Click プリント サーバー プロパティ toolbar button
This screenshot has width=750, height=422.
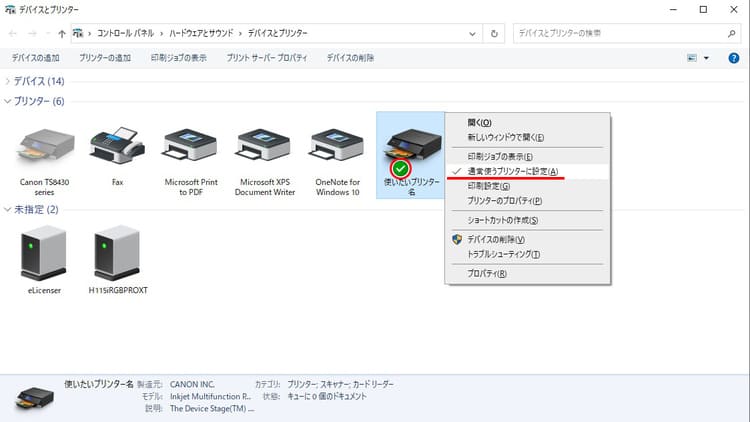[266, 58]
